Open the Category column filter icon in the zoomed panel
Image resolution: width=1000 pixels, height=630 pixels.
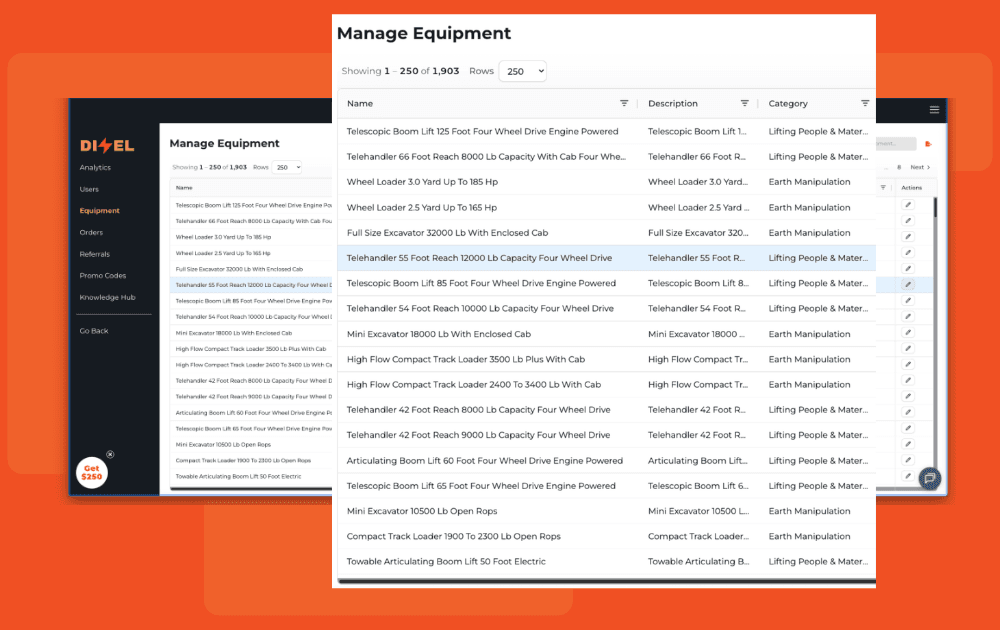click(x=865, y=103)
